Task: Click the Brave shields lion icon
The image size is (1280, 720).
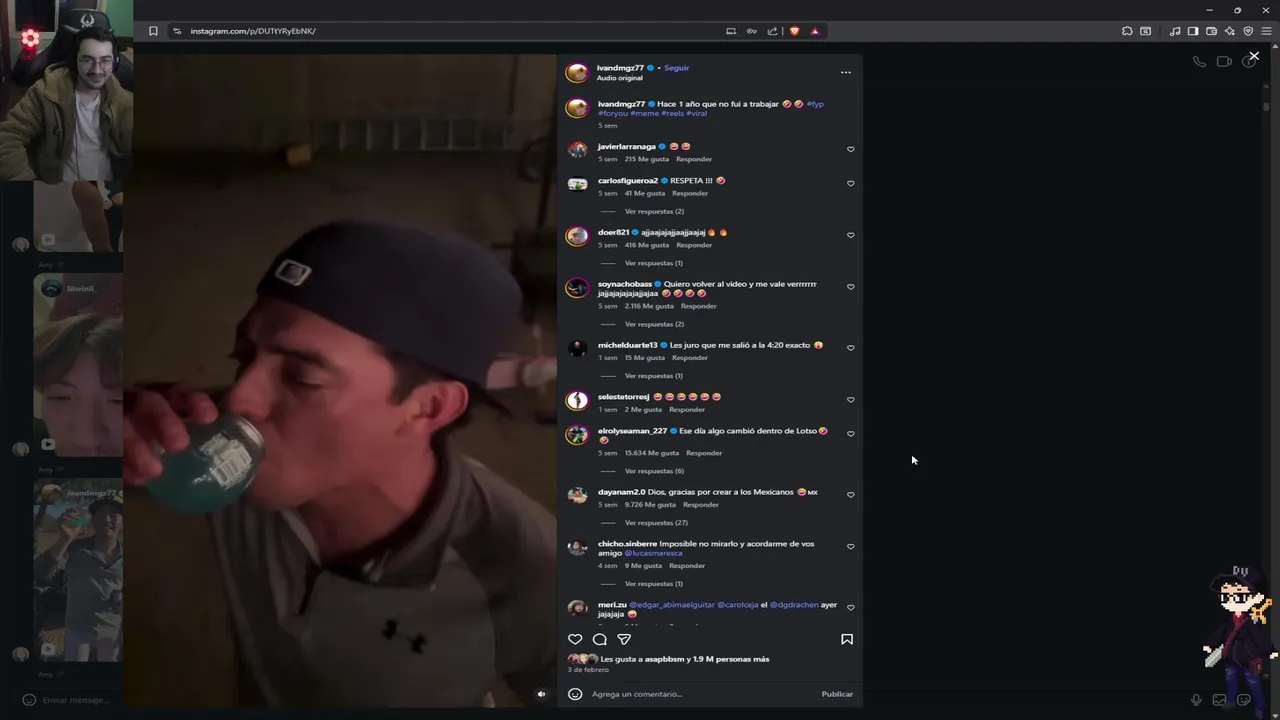Action: click(x=794, y=31)
